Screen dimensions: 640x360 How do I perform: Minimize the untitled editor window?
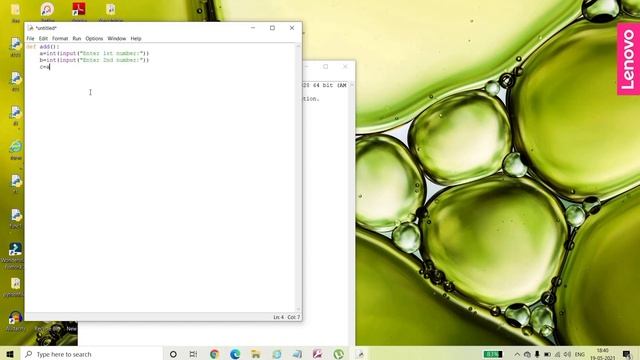coord(253,28)
